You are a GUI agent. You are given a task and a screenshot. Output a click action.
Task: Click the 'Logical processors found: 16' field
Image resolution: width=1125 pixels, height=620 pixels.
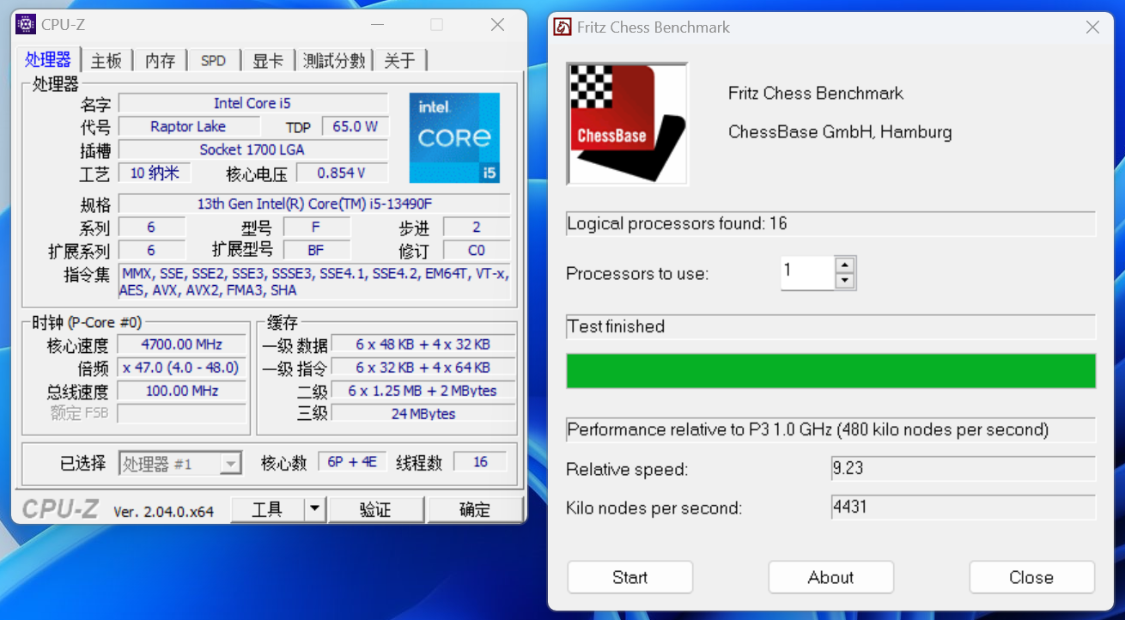[x=831, y=224]
